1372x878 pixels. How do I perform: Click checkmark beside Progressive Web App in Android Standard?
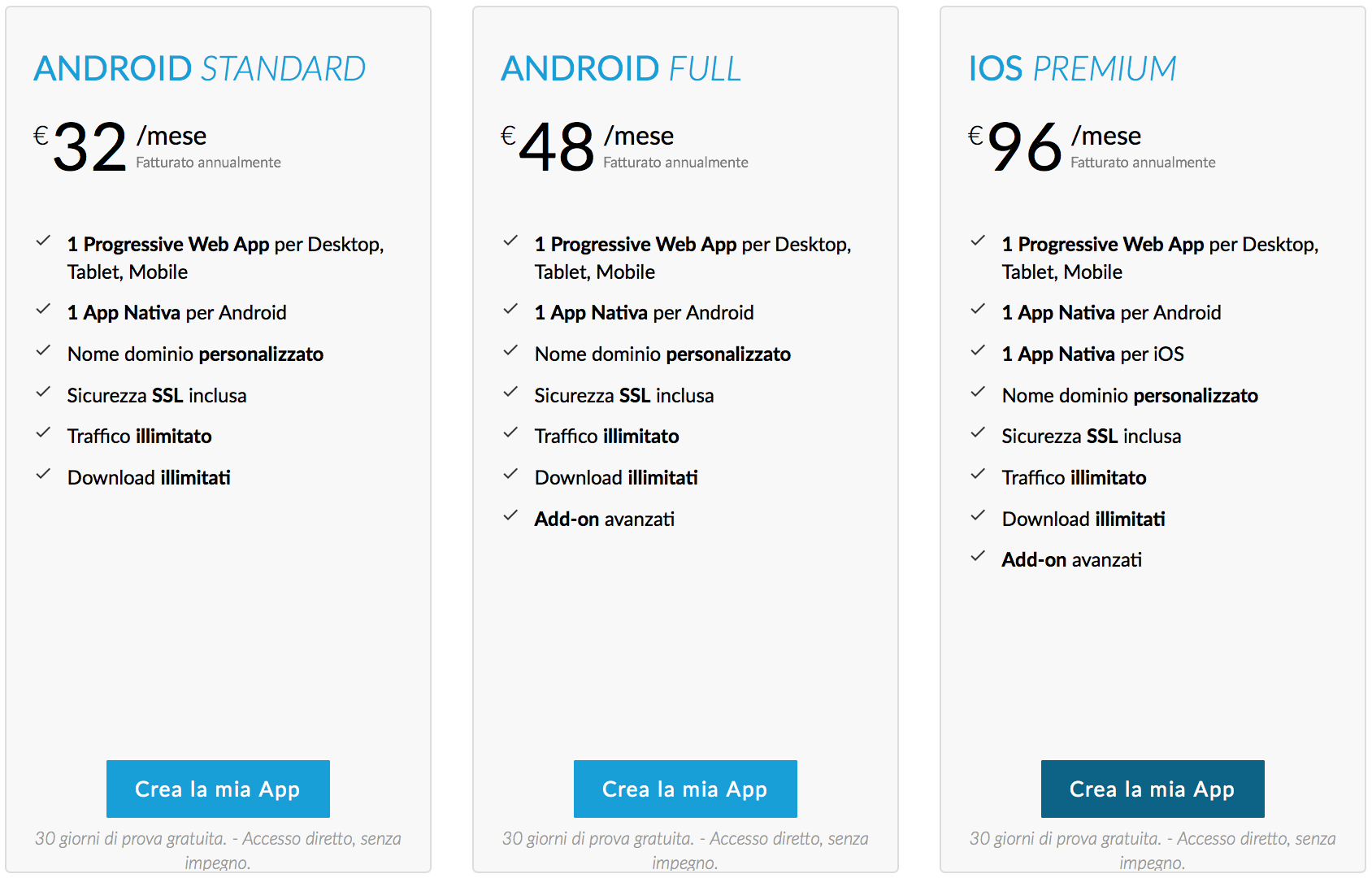click(43, 241)
